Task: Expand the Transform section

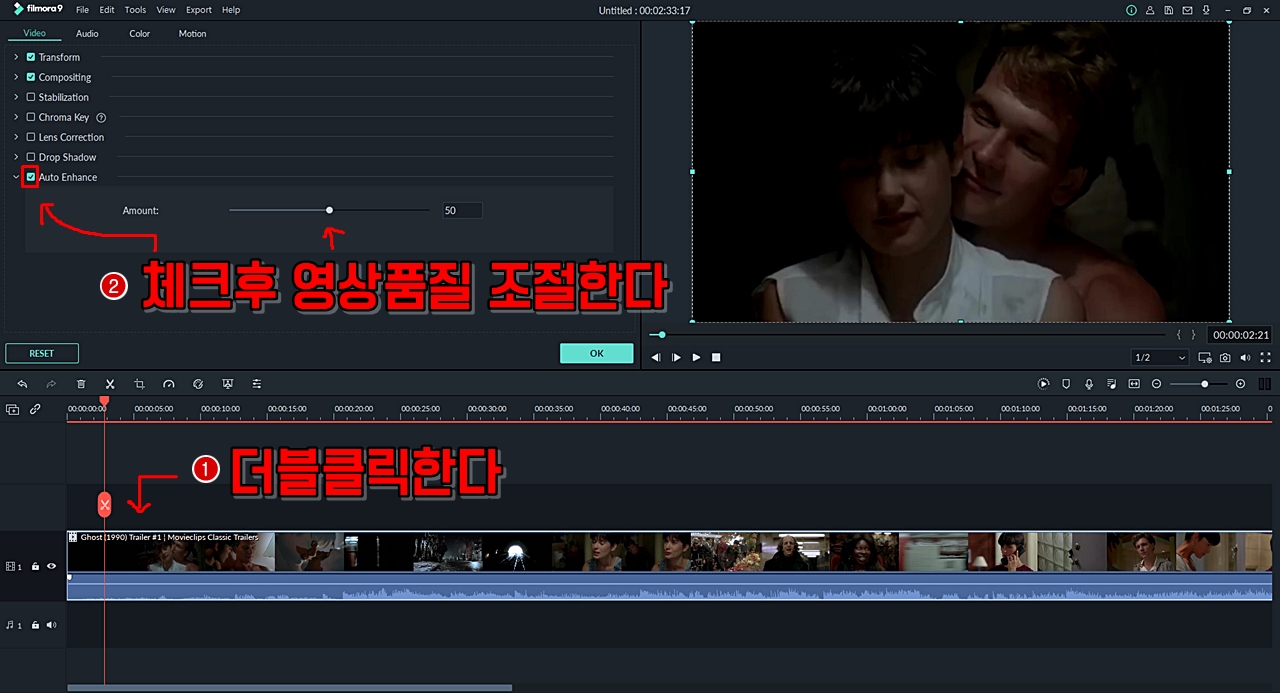Action: click(x=16, y=57)
